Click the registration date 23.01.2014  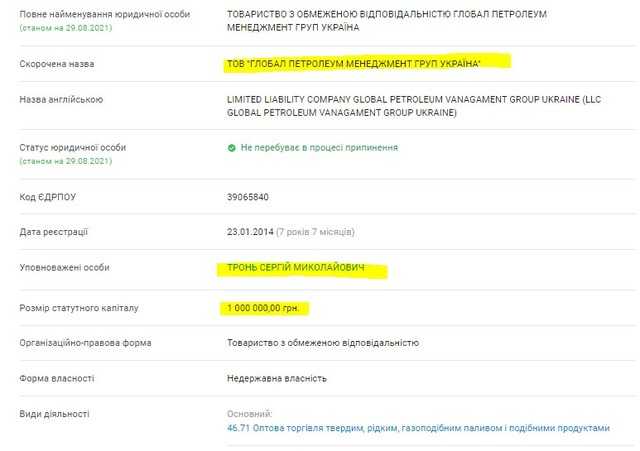(x=250, y=232)
